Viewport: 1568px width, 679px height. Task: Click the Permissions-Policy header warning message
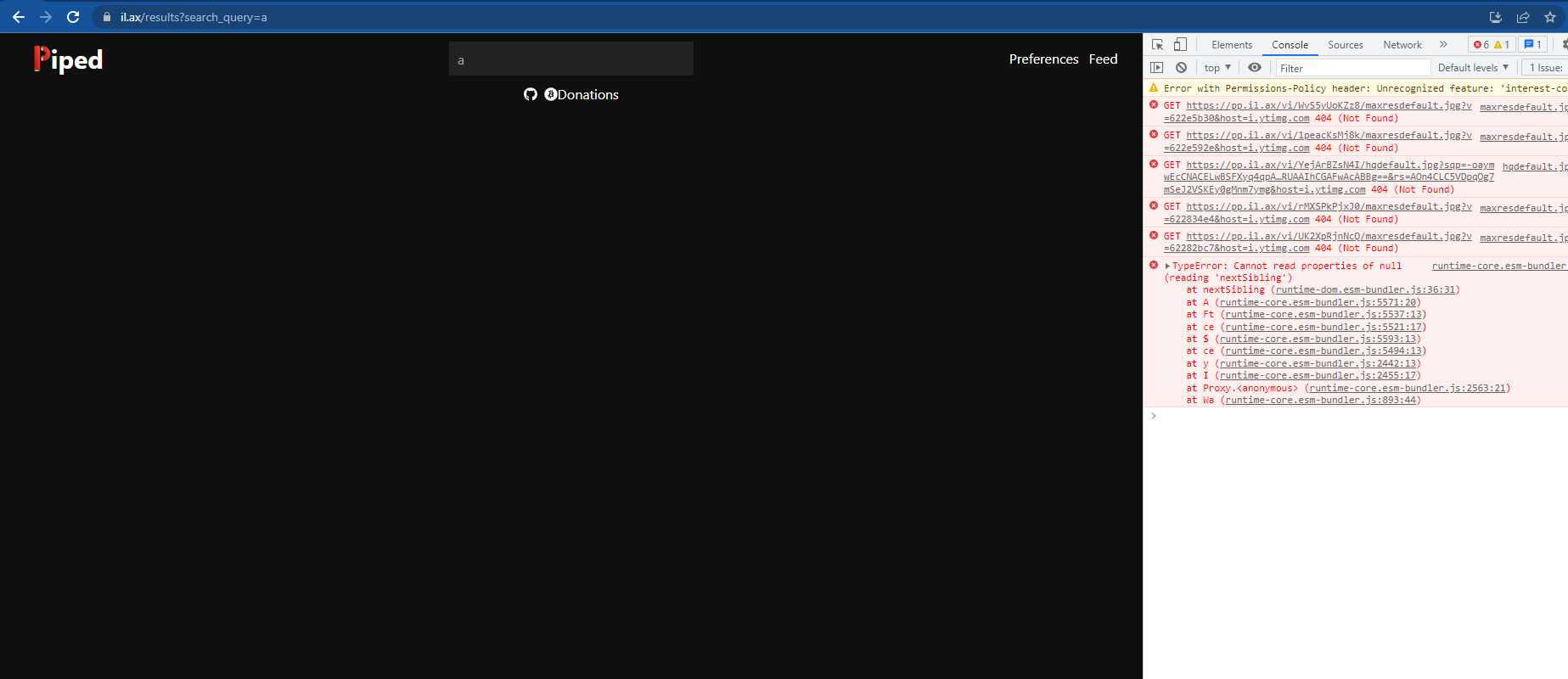pyautogui.click(x=1365, y=88)
